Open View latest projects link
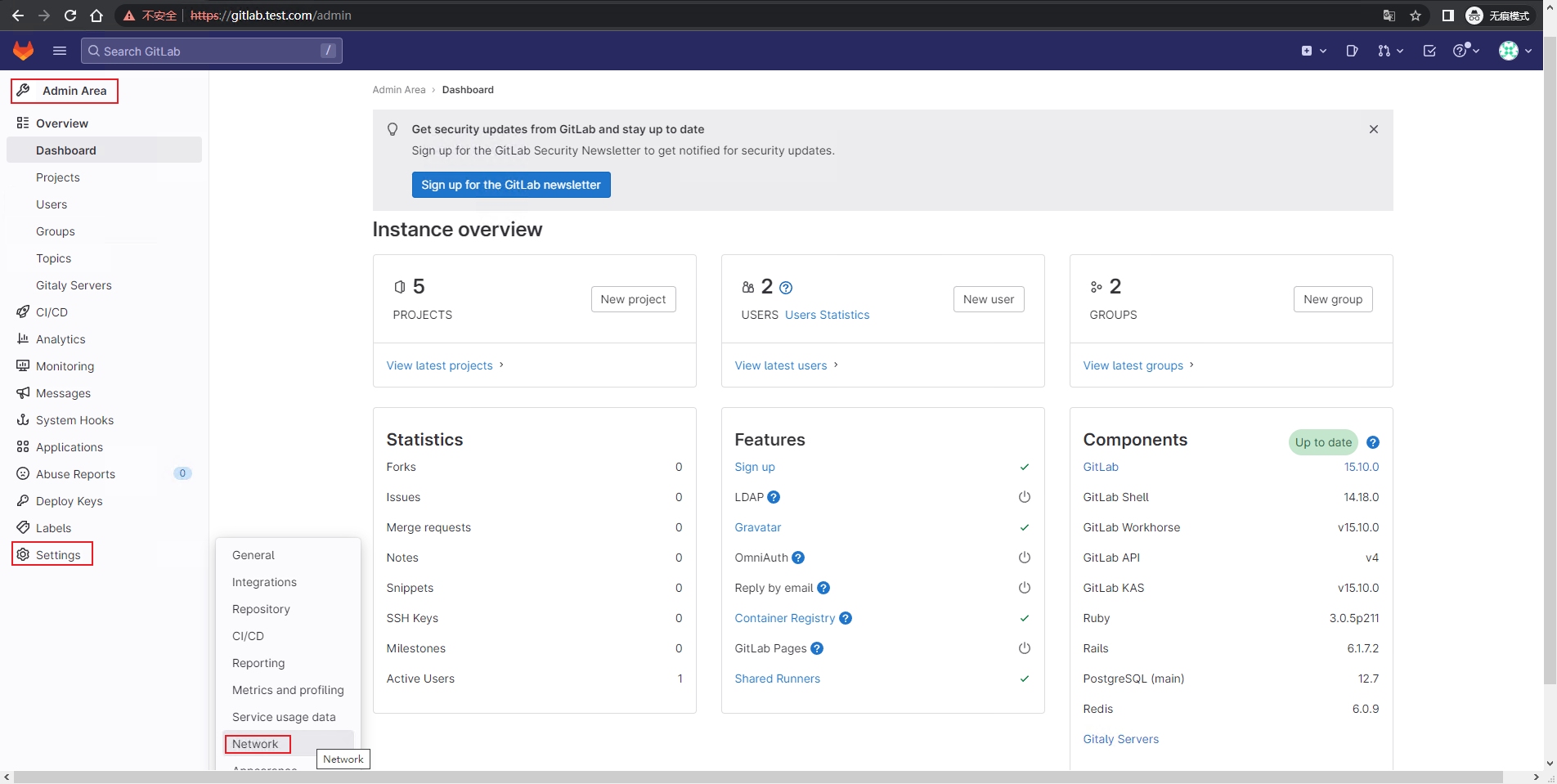Image resolution: width=1557 pixels, height=784 pixels. (445, 365)
